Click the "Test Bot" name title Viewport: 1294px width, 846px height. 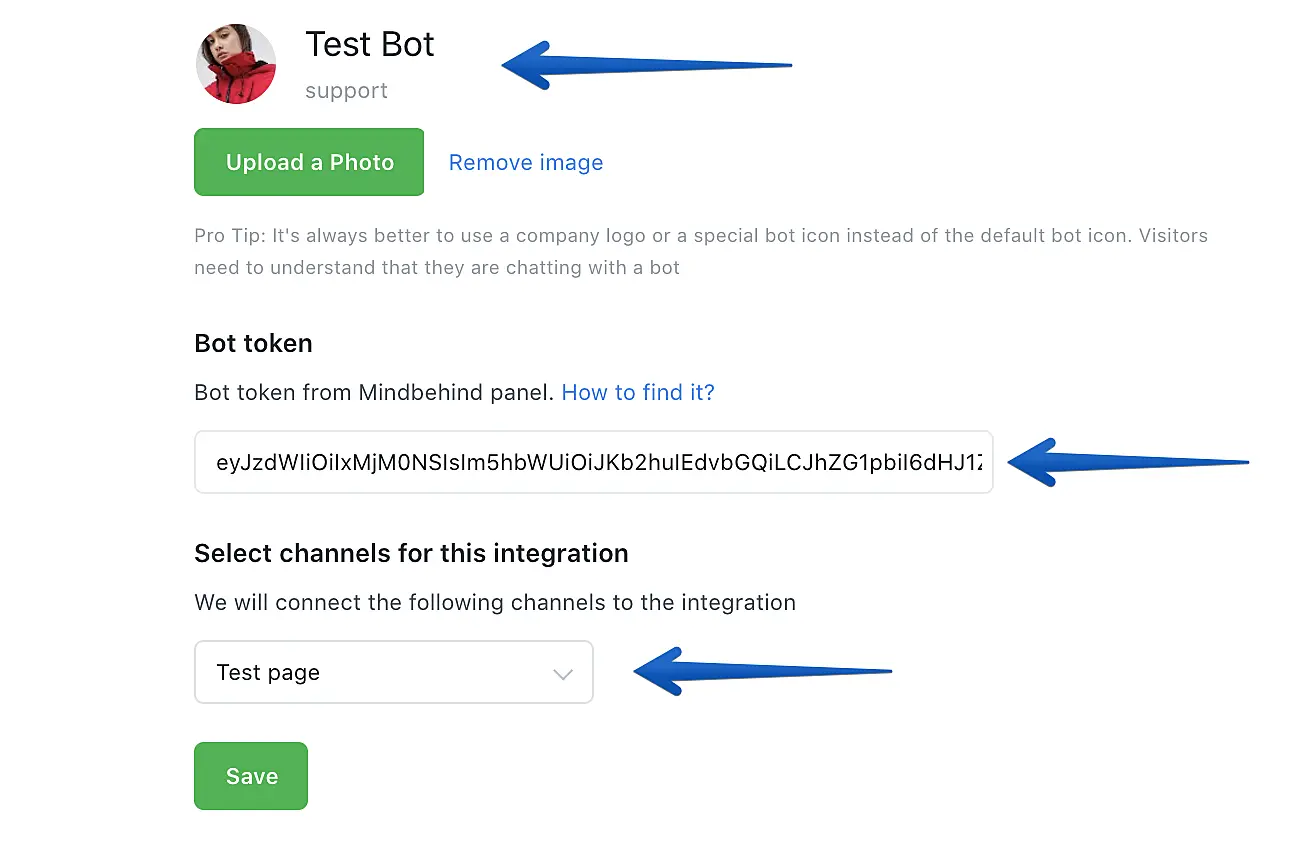(370, 44)
